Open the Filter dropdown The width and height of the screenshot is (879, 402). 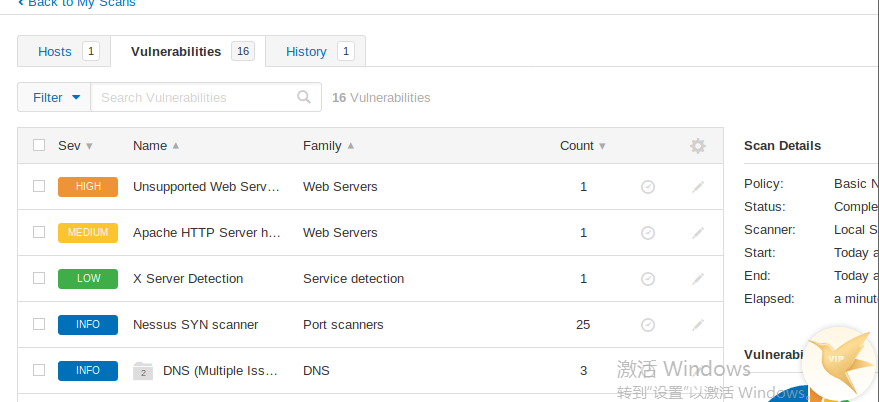(54, 98)
